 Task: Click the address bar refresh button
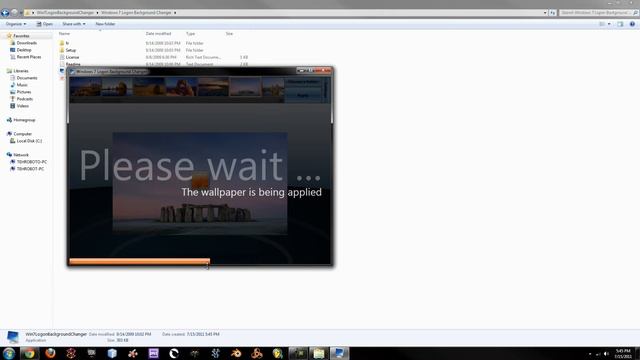pos(552,13)
